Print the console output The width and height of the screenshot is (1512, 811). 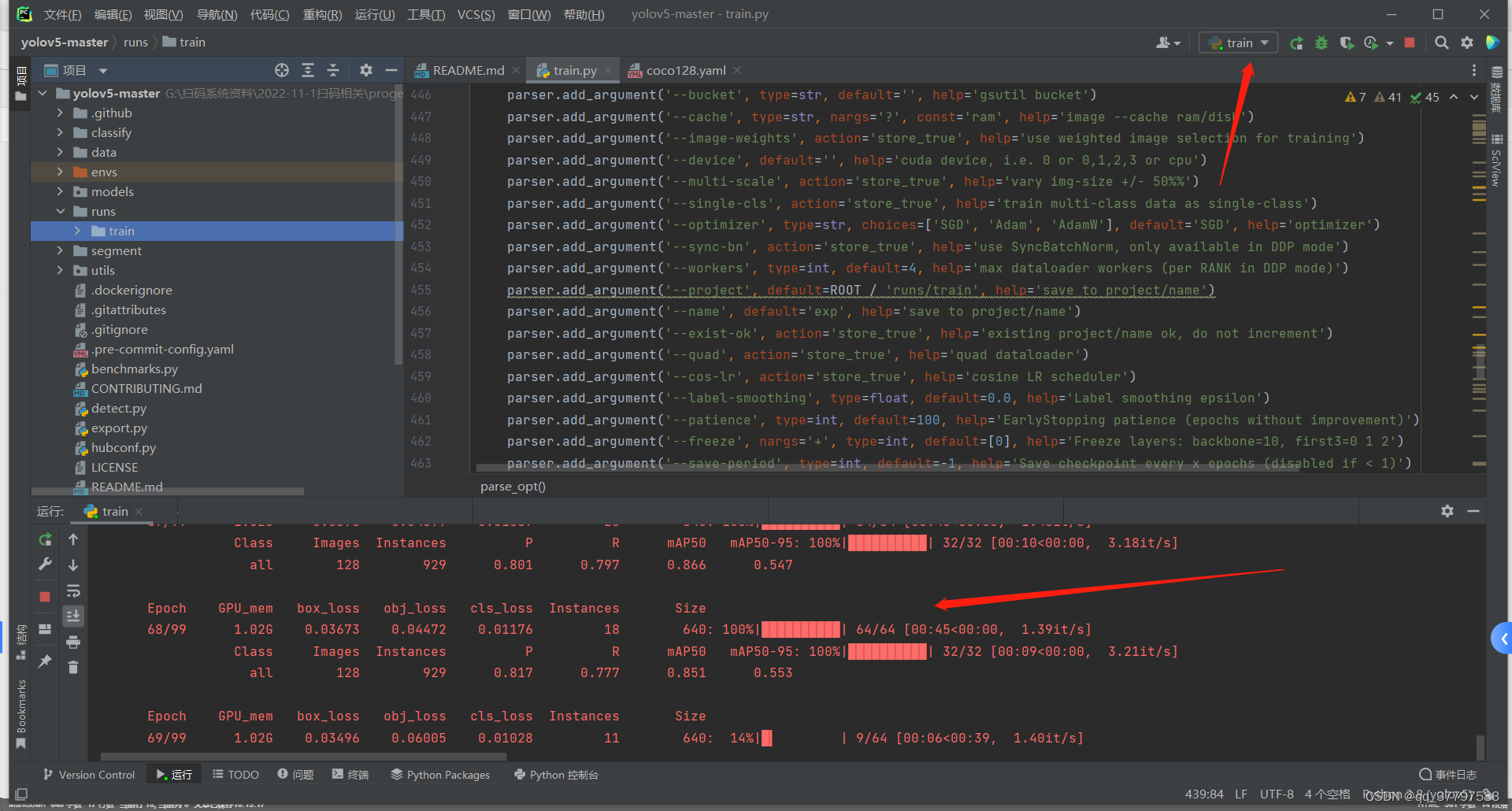pyautogui.click(x=73, y=642)
